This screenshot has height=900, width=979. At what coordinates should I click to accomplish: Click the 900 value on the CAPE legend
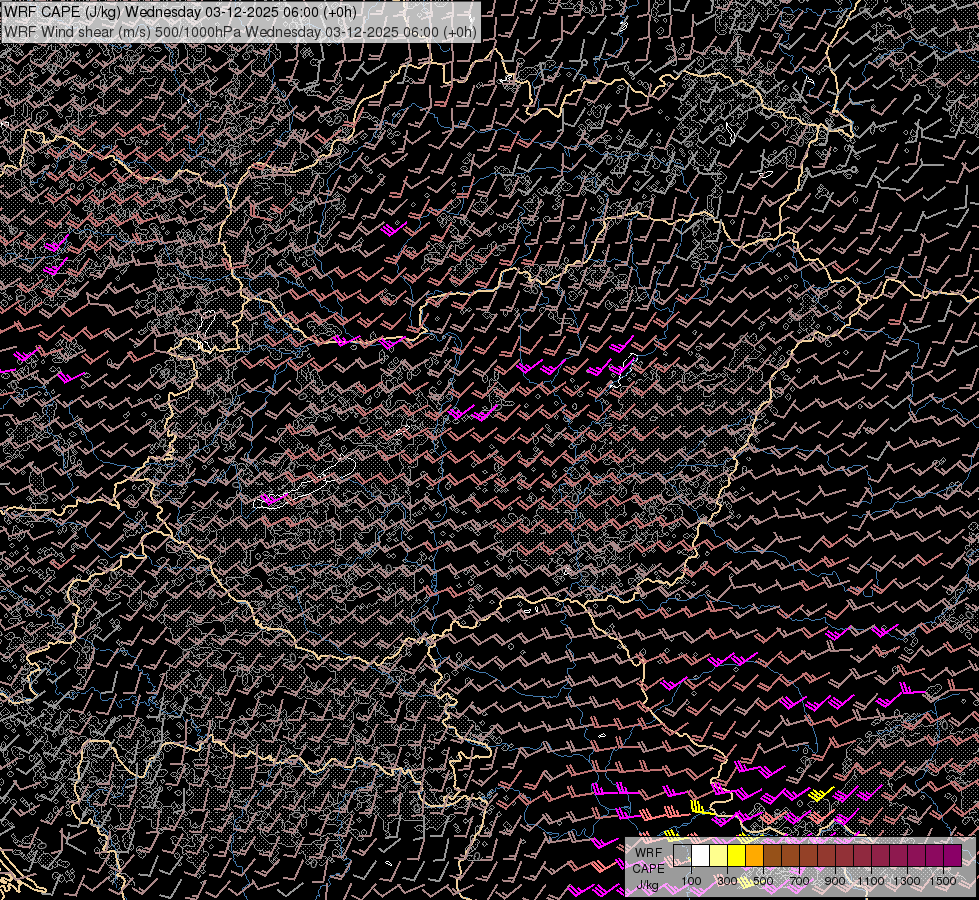point(835,881)
